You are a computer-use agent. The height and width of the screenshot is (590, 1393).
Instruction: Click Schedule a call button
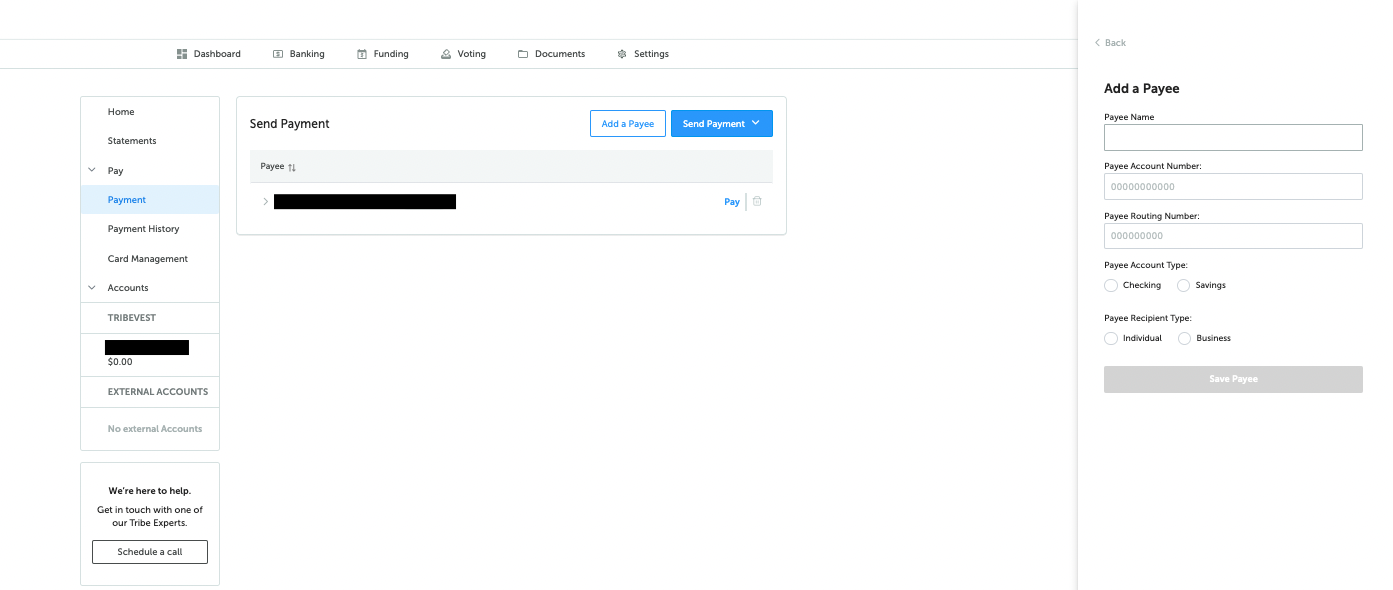(150, 552)
